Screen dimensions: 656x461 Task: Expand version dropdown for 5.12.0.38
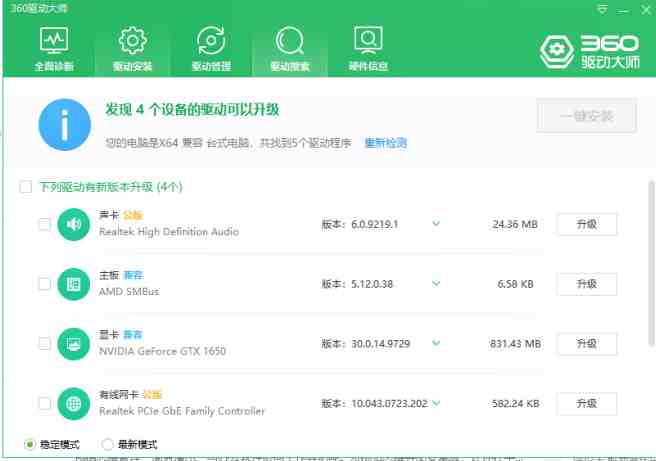(436, 284)
